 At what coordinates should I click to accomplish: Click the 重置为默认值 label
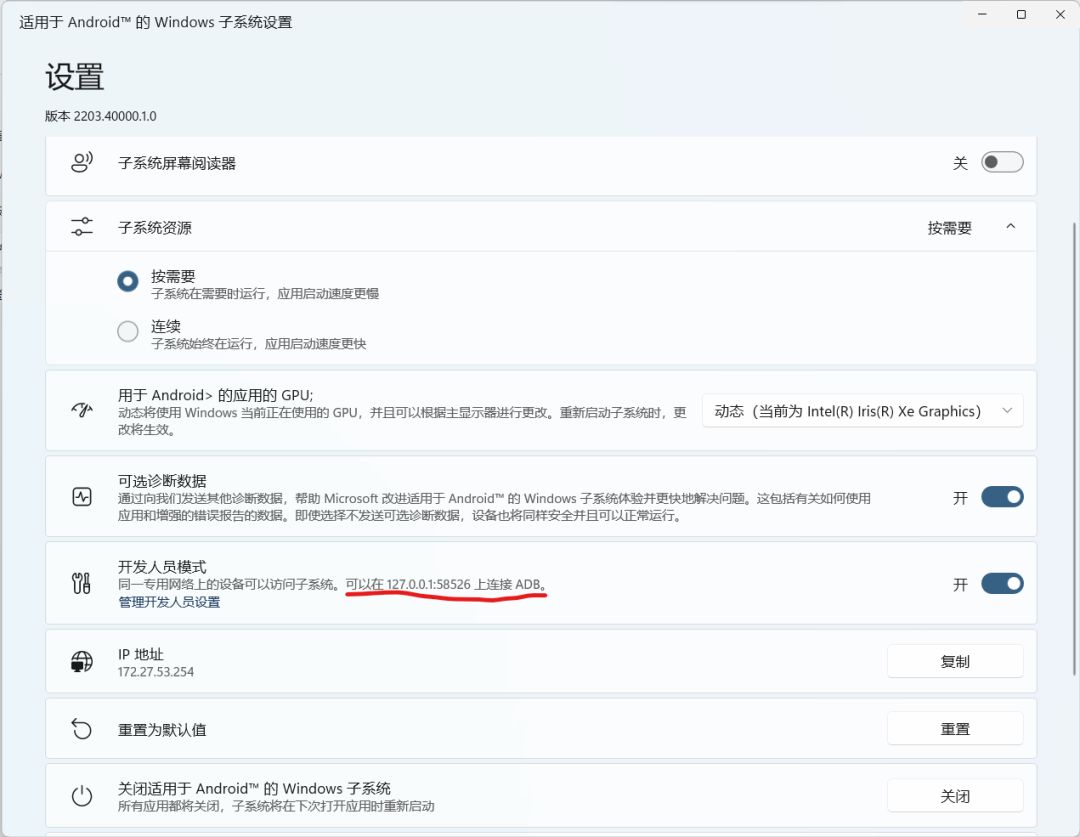[x=162, y=730]
